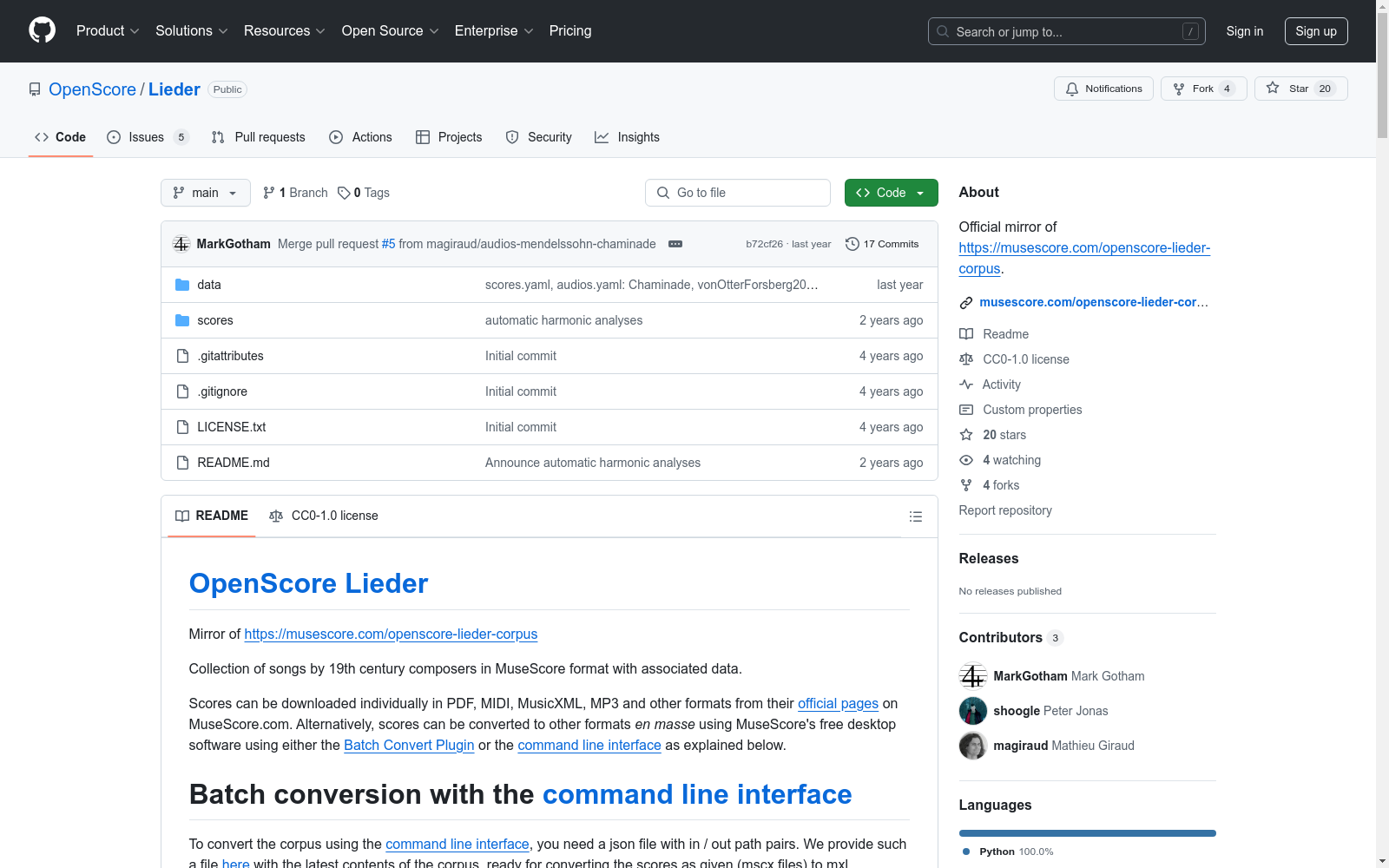This screenshot has height=868, width=1389.
Task: Open the Solutions dropdown menu
Action: tap(192, 31)
